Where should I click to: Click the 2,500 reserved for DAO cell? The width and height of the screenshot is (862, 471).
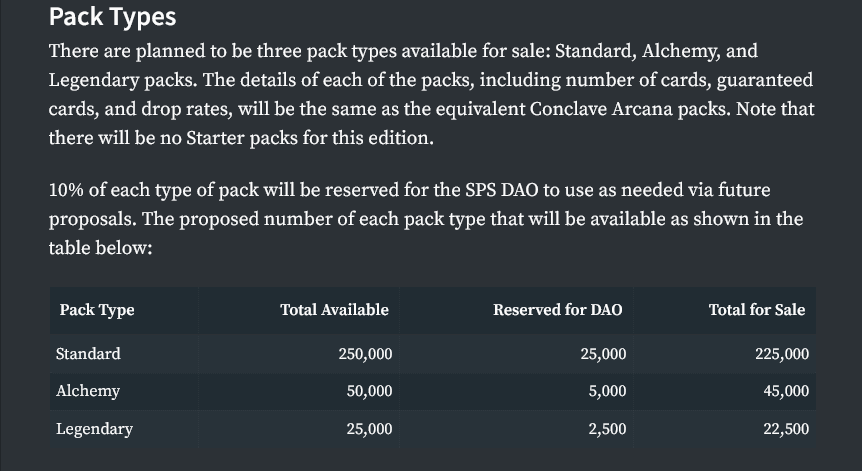(x=607, y=429)
